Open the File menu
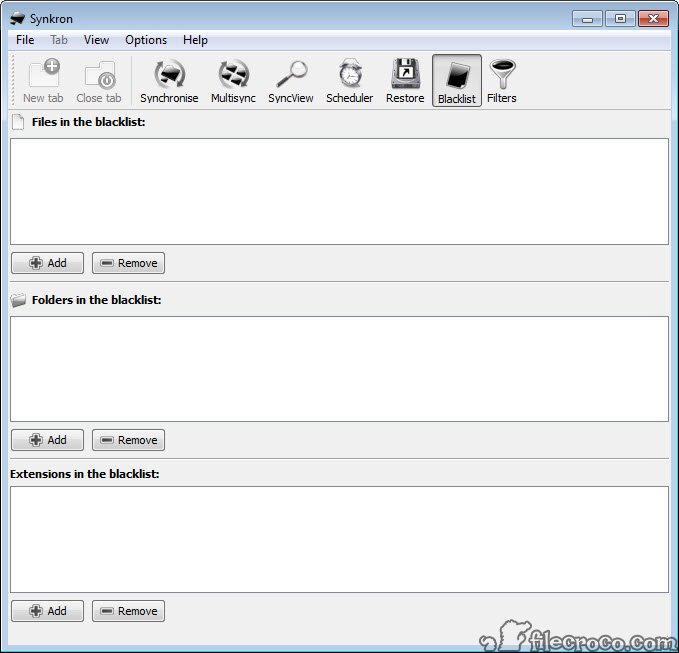 tap(25, 40)
